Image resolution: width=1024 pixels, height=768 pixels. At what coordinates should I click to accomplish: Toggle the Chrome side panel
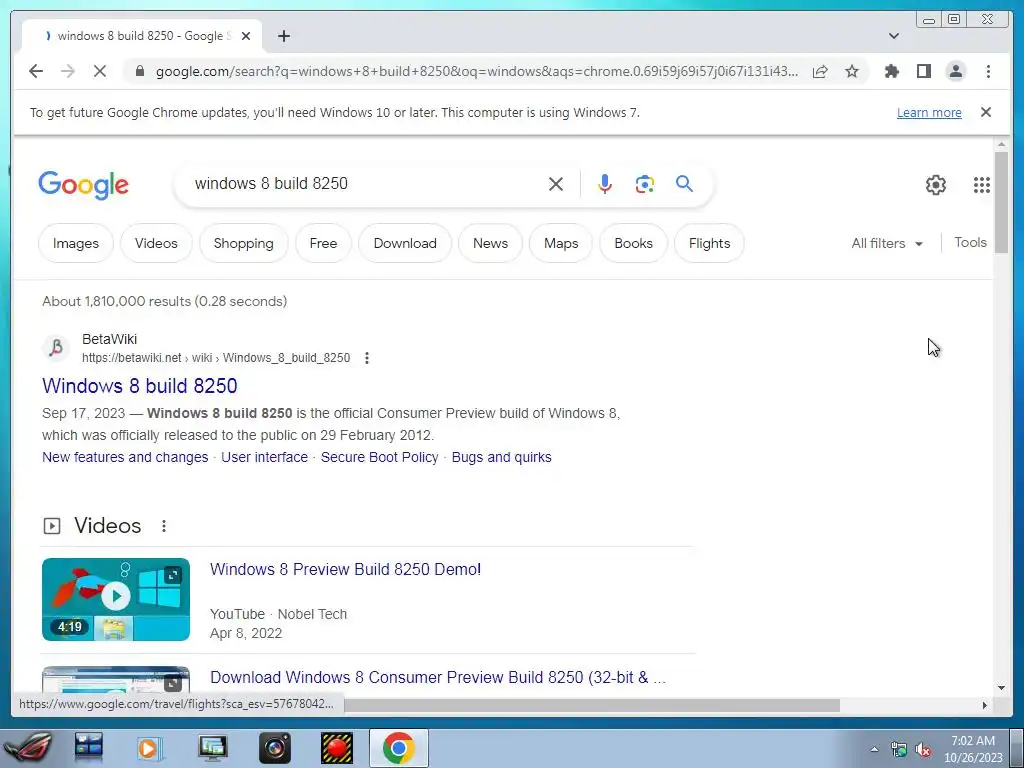tap(923, 71)
